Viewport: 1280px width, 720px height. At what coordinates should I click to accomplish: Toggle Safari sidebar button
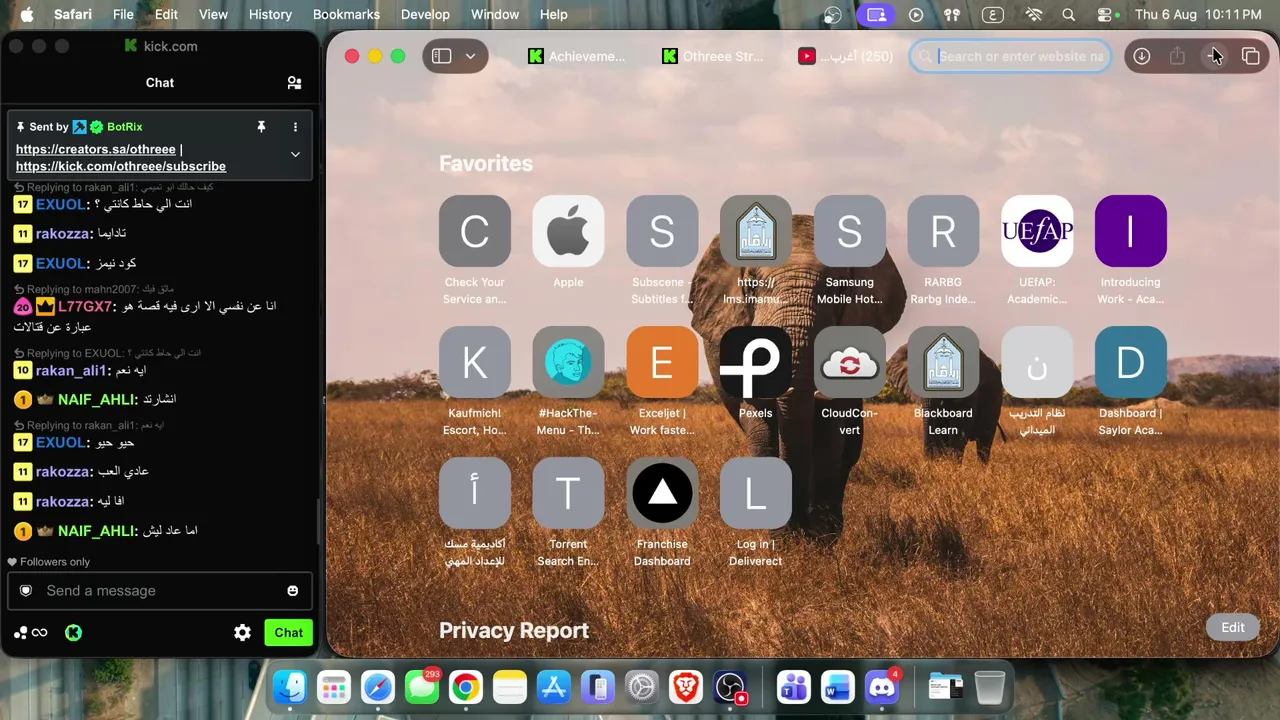441,56
